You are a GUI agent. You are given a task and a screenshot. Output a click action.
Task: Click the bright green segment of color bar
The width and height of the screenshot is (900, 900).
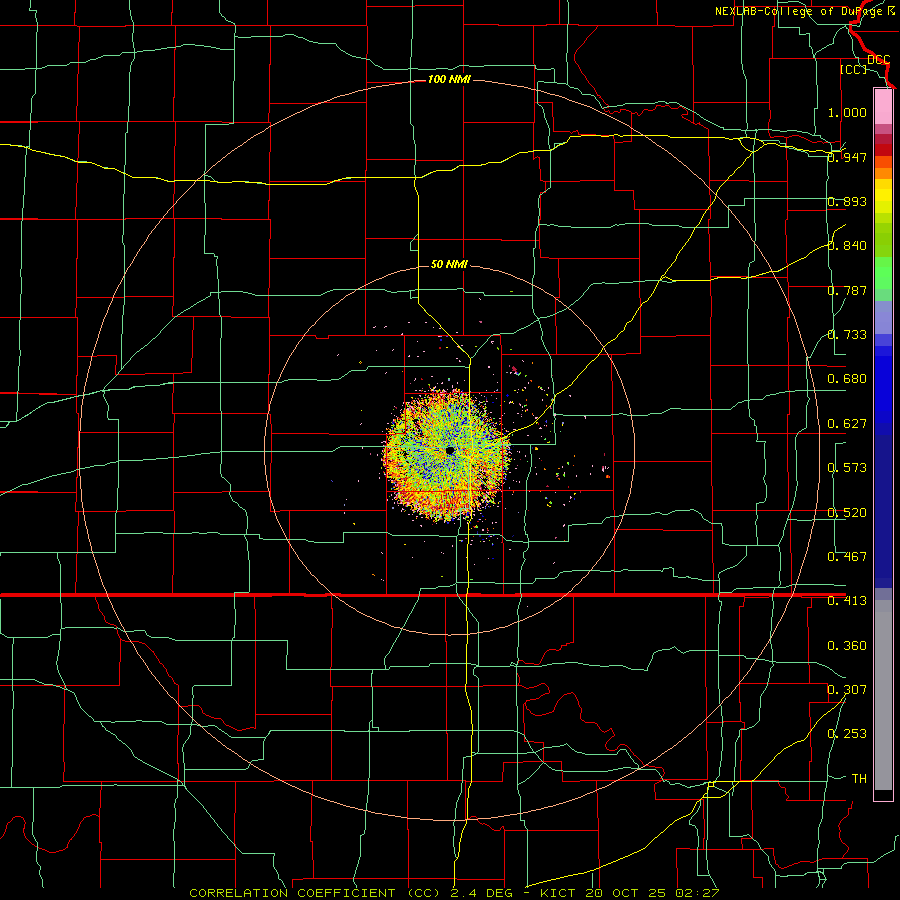[883, 273]
